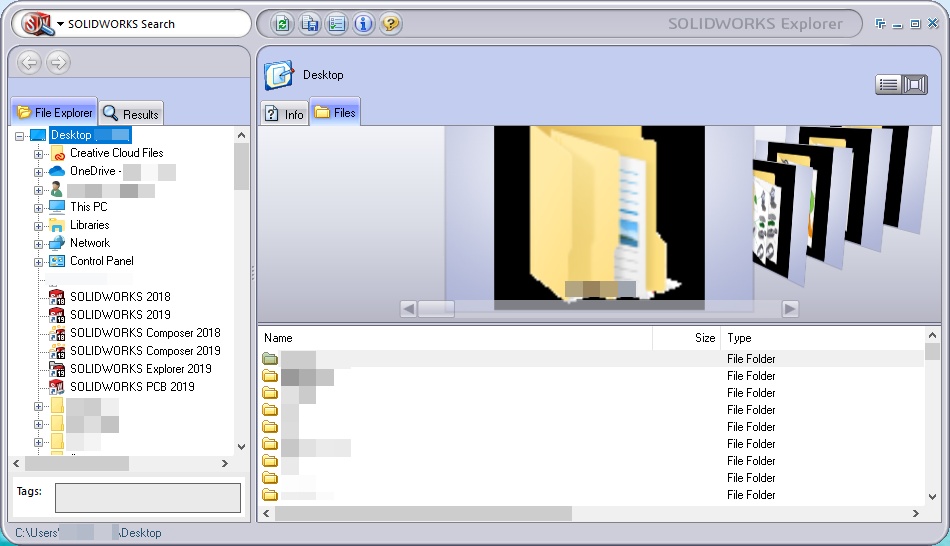Expand the Network node

coord(38,244)
